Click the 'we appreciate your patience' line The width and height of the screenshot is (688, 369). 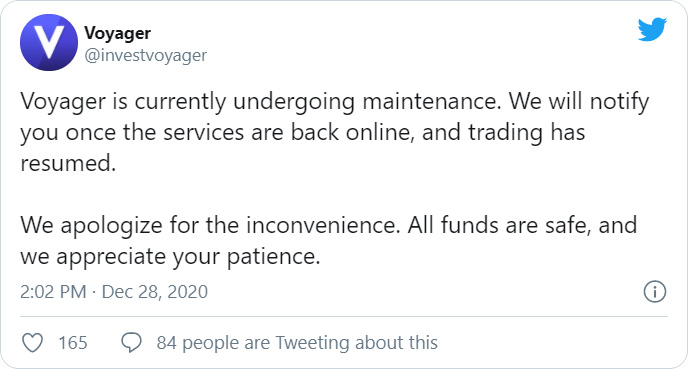(x=170, y=257)
